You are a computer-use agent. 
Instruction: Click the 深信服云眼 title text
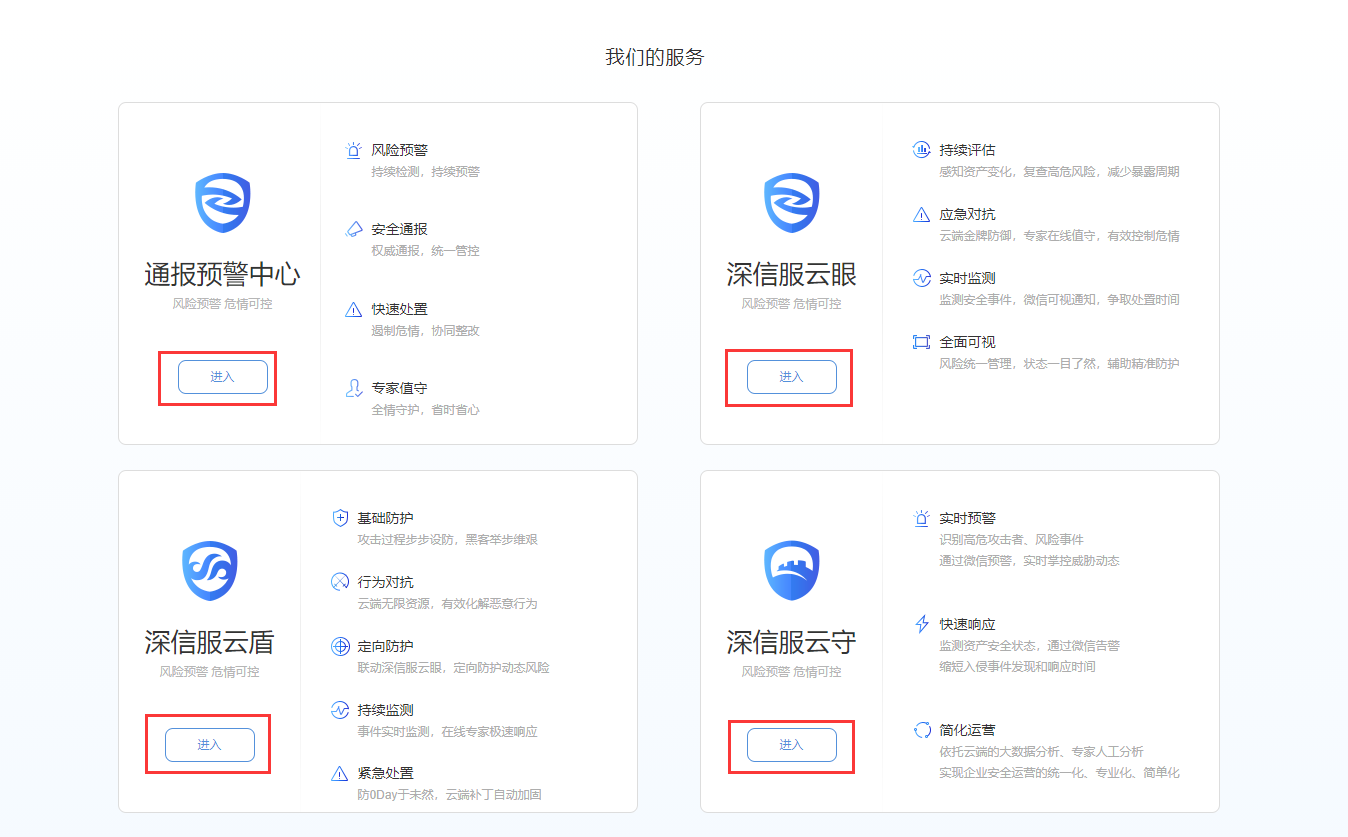point(791,274)
